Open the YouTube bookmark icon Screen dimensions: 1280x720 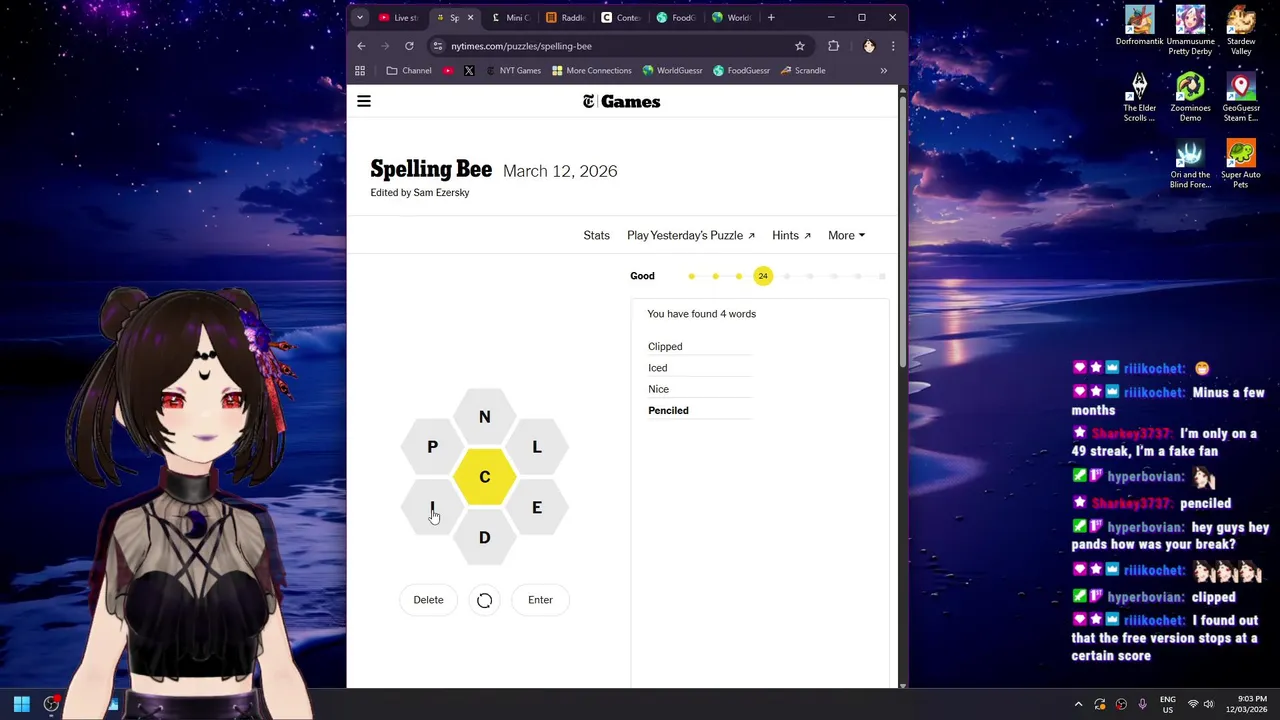[447, 71]
